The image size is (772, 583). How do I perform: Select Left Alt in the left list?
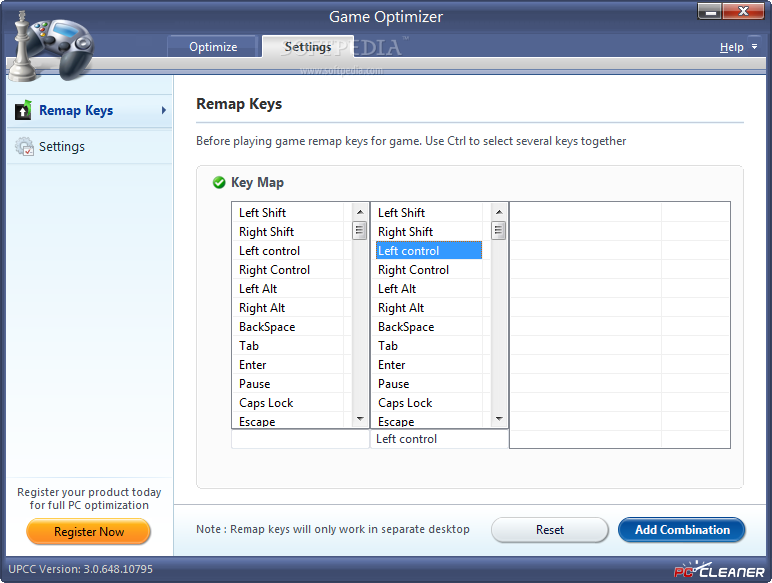[292, 289]
